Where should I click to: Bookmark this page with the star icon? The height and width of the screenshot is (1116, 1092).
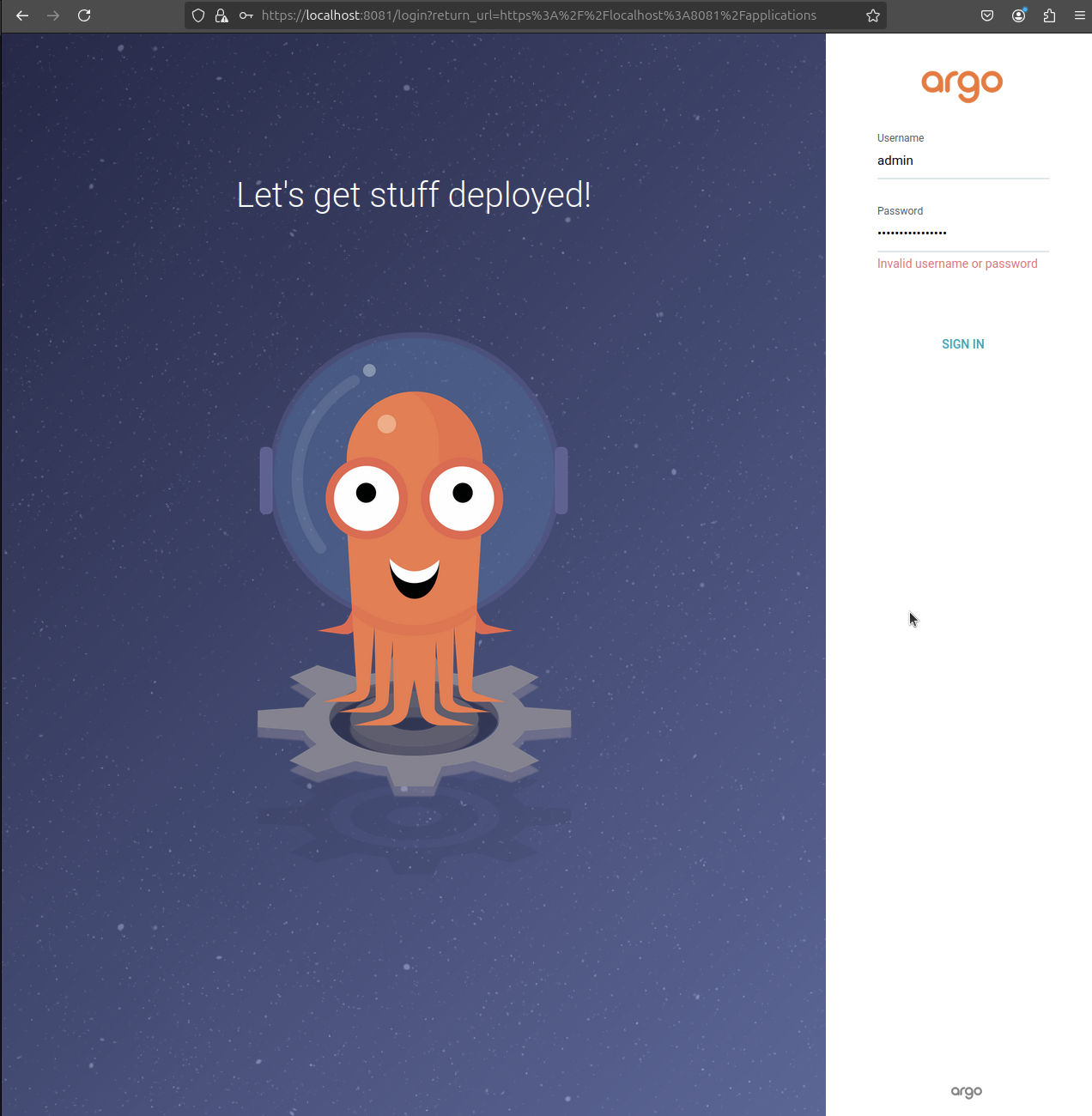coord(873,15)
